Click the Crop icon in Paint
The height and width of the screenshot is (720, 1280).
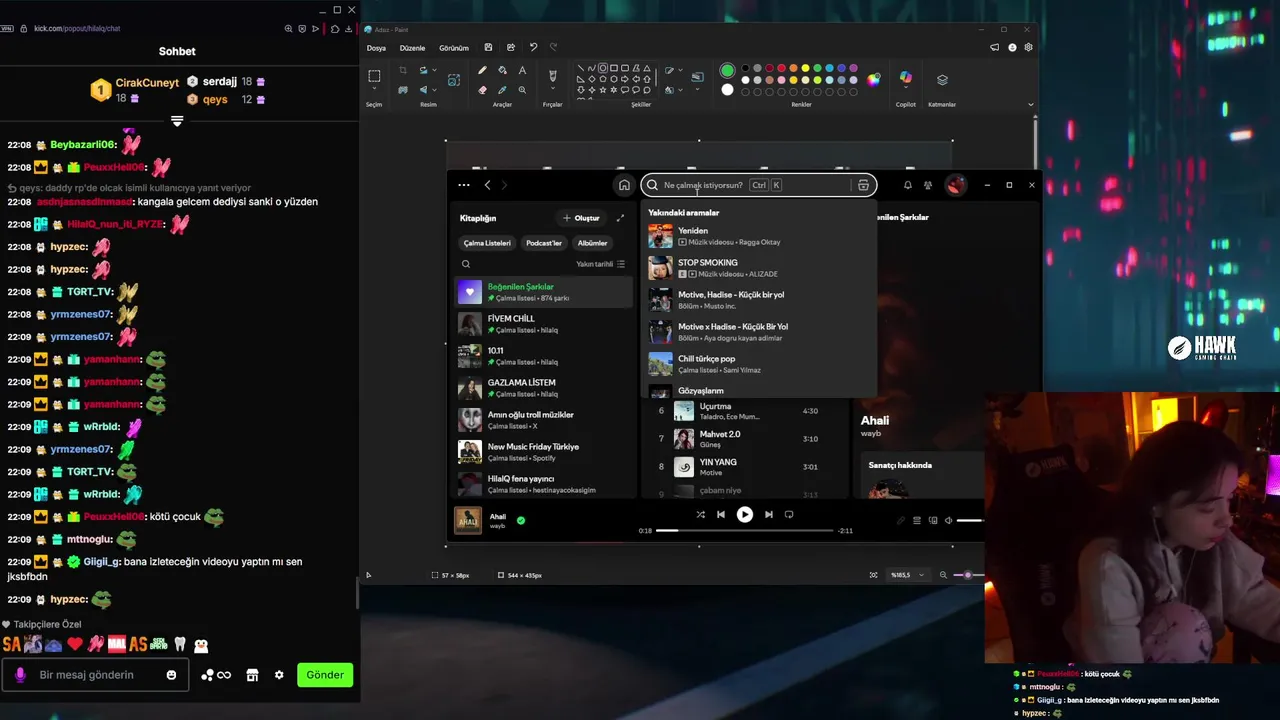click(x=403, y=71)
